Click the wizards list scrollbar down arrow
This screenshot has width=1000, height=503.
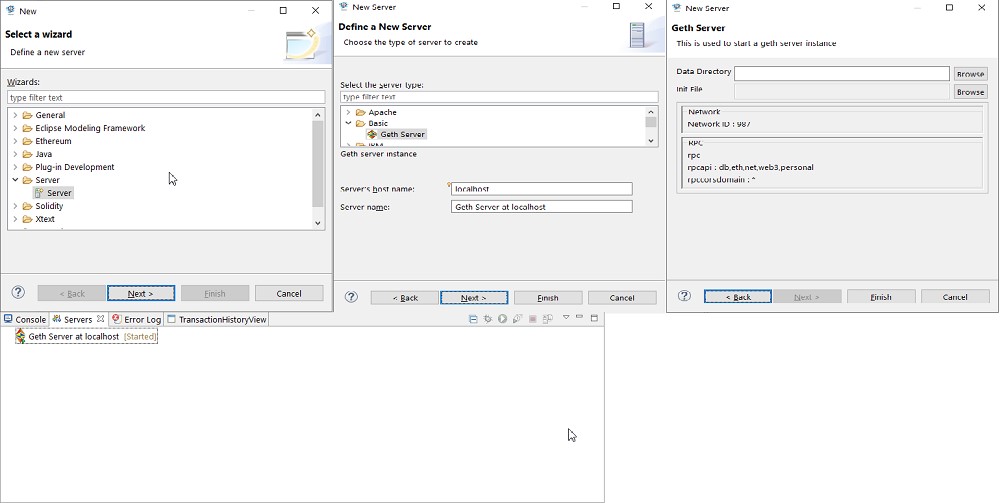318,223
